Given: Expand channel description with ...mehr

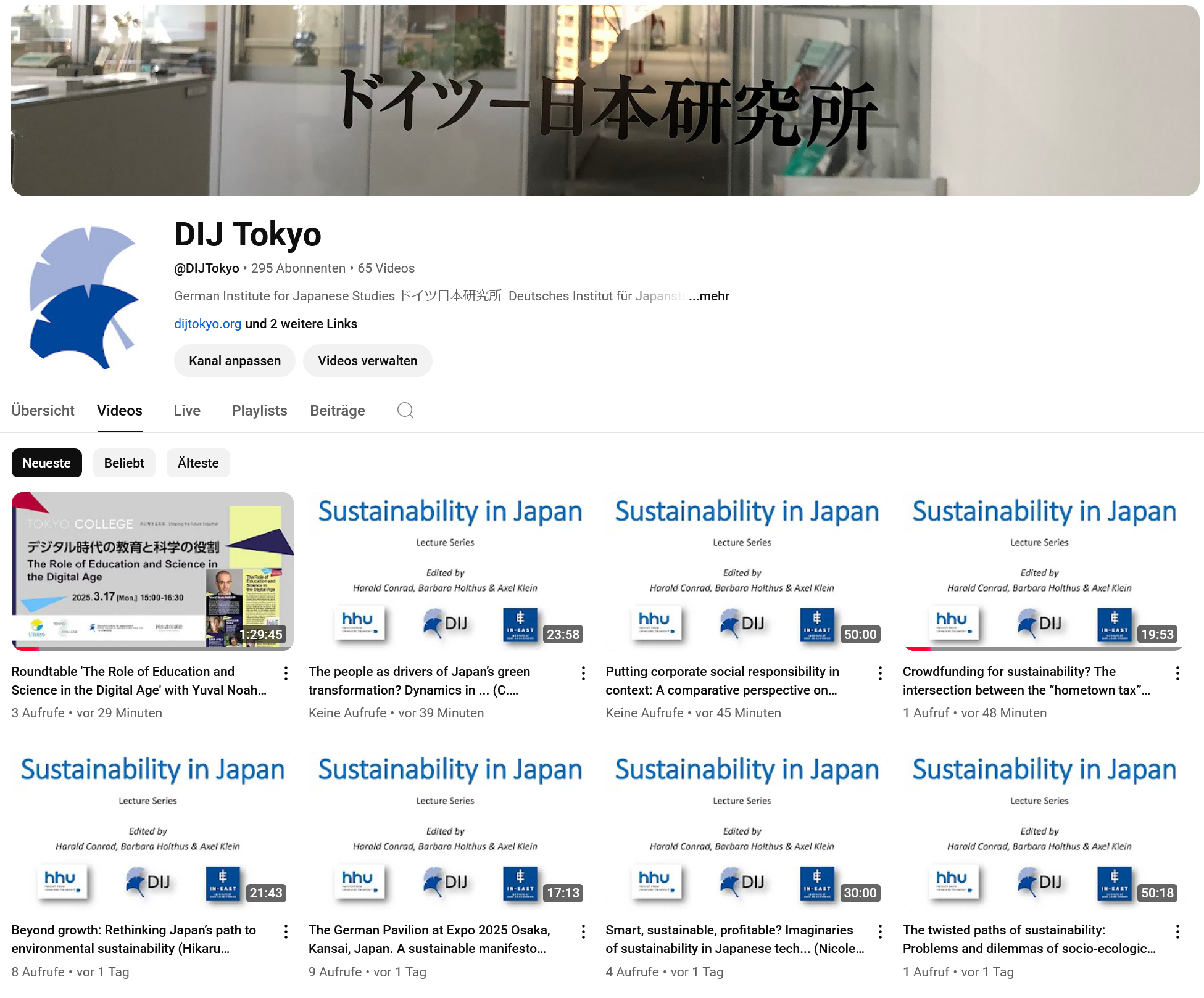Looking at the screenshot, I should 709,296.
